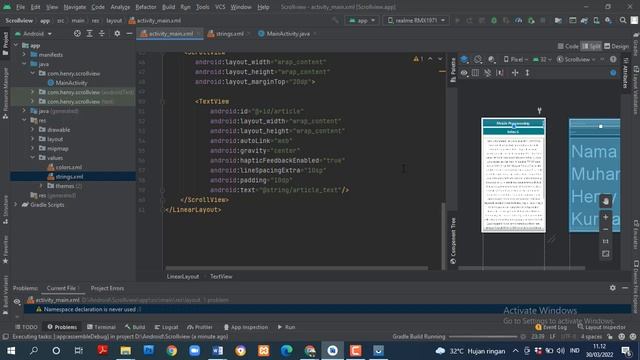This screenshot has height=360, width=640.
Task: Open the Profiler tool window
Action: 200,327
